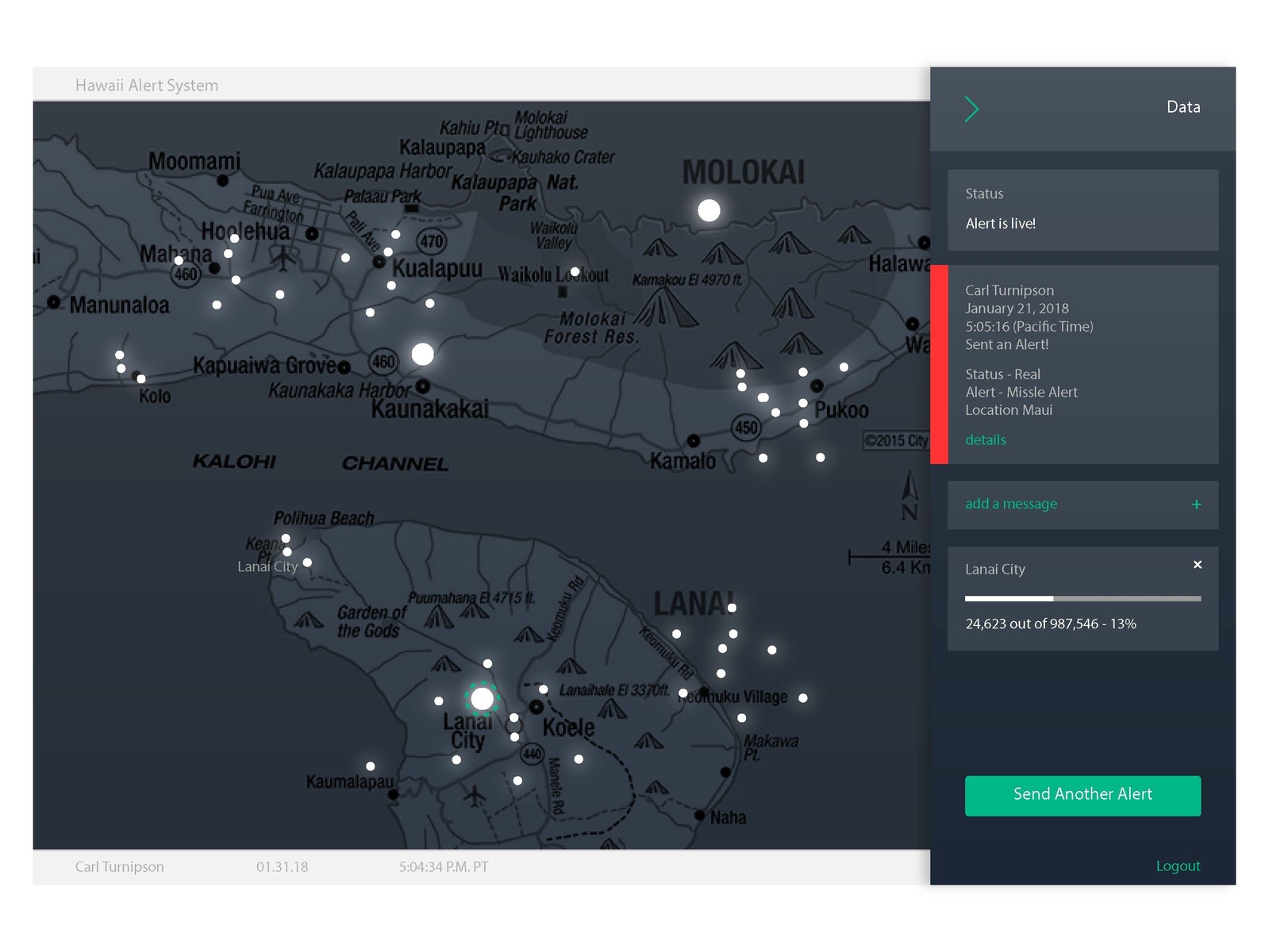The height and width of the screenshot is (952, 1269).
Task: Click the add a message field
Action: pos(1082,505)
